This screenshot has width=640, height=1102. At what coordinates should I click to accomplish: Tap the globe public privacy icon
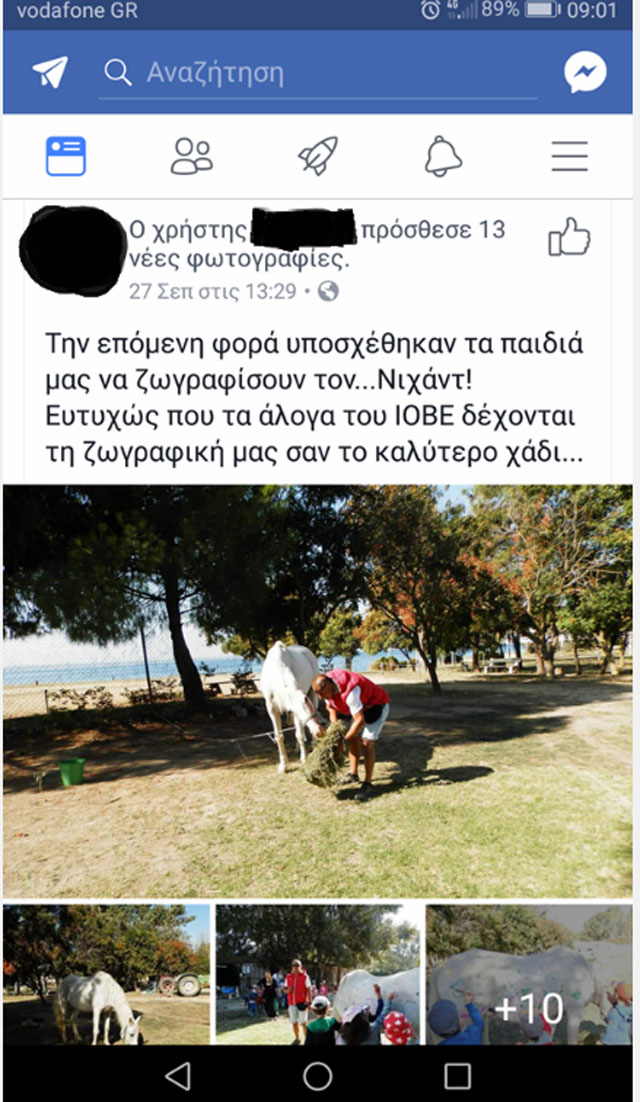[x=328, y=291]
